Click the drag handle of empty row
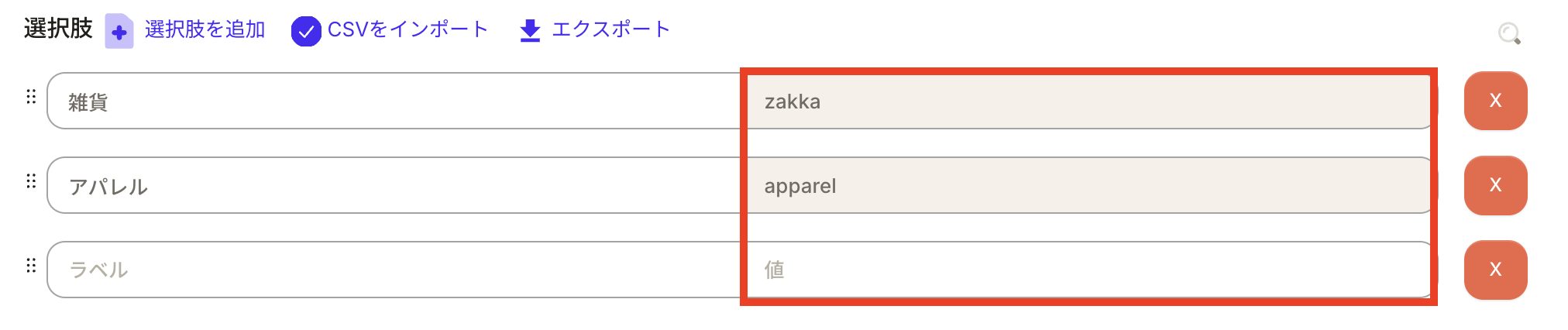Image resolution: width=1568 pixels, height=330 pixels. [x=31, y=266]
